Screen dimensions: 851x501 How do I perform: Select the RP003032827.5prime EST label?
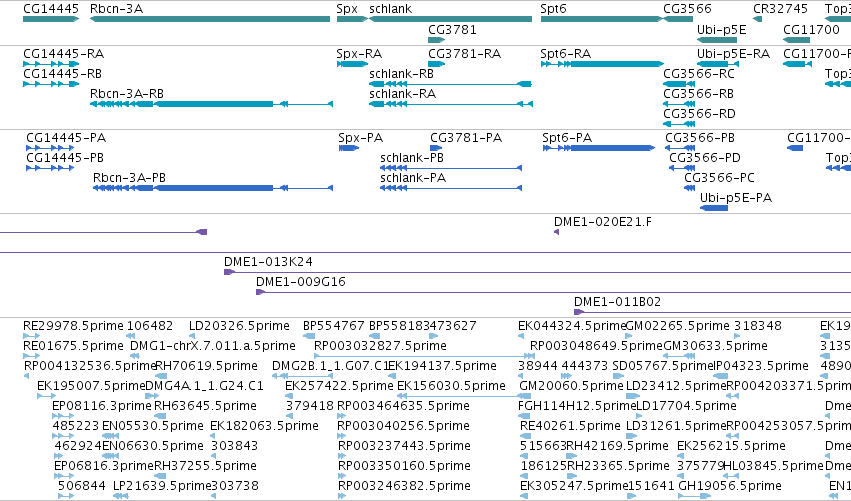[380, 346]
